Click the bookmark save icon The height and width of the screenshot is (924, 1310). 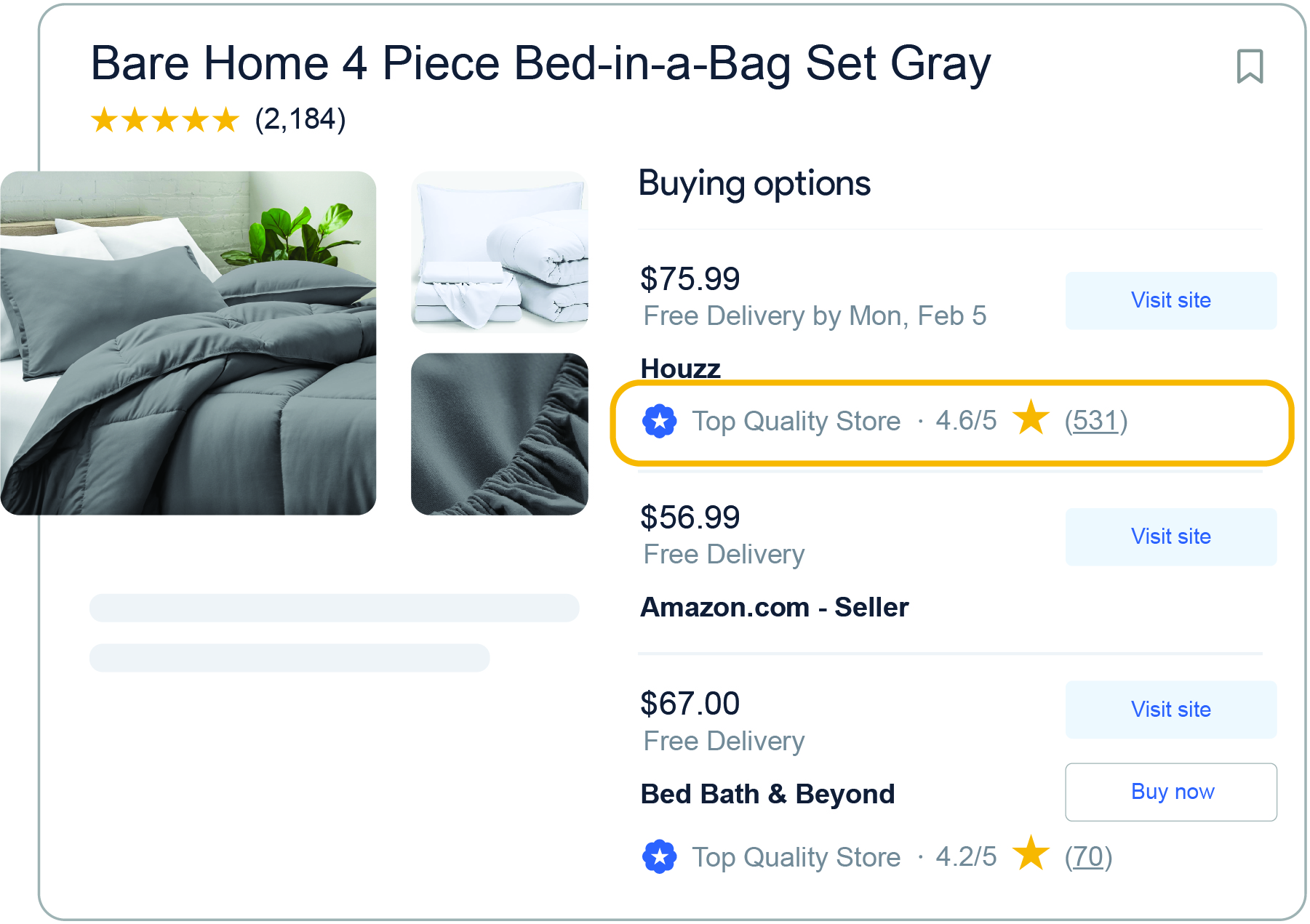coord(1249,65)
